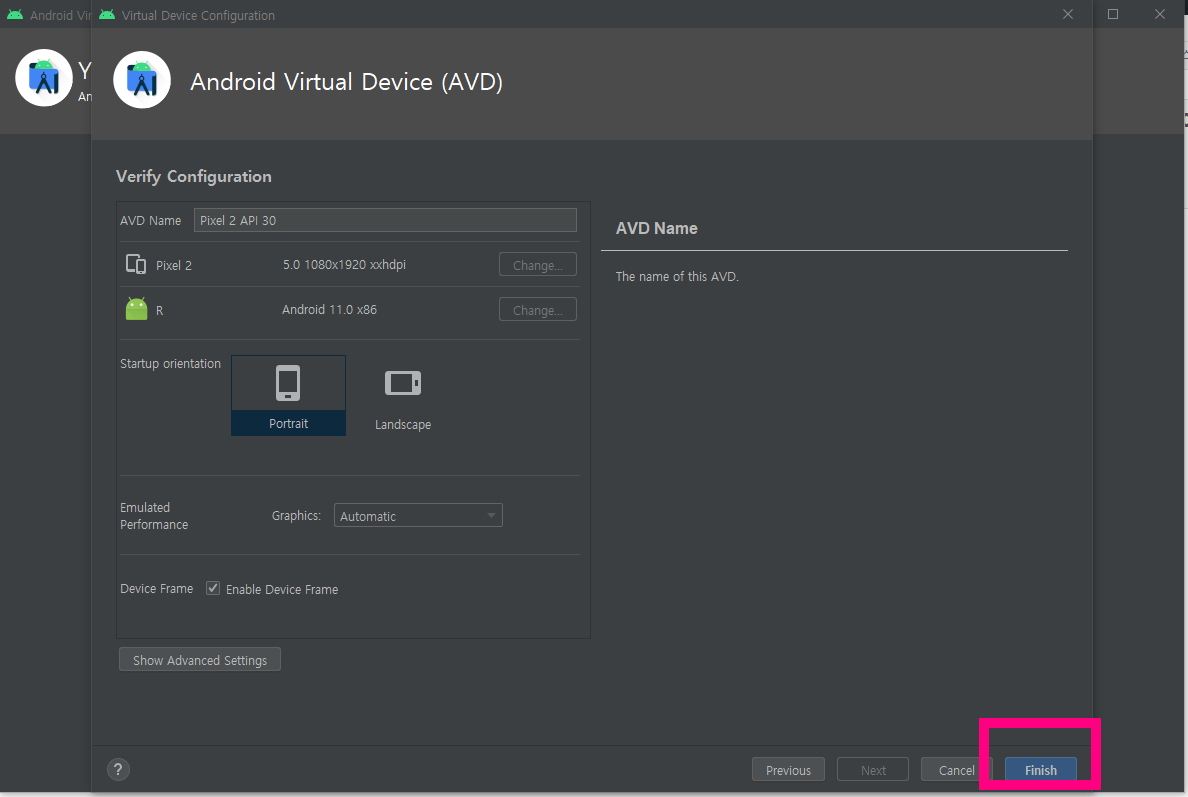Click the Pixel 2 device icon
The image size is (1188, 797).
(x=136, y=264)
